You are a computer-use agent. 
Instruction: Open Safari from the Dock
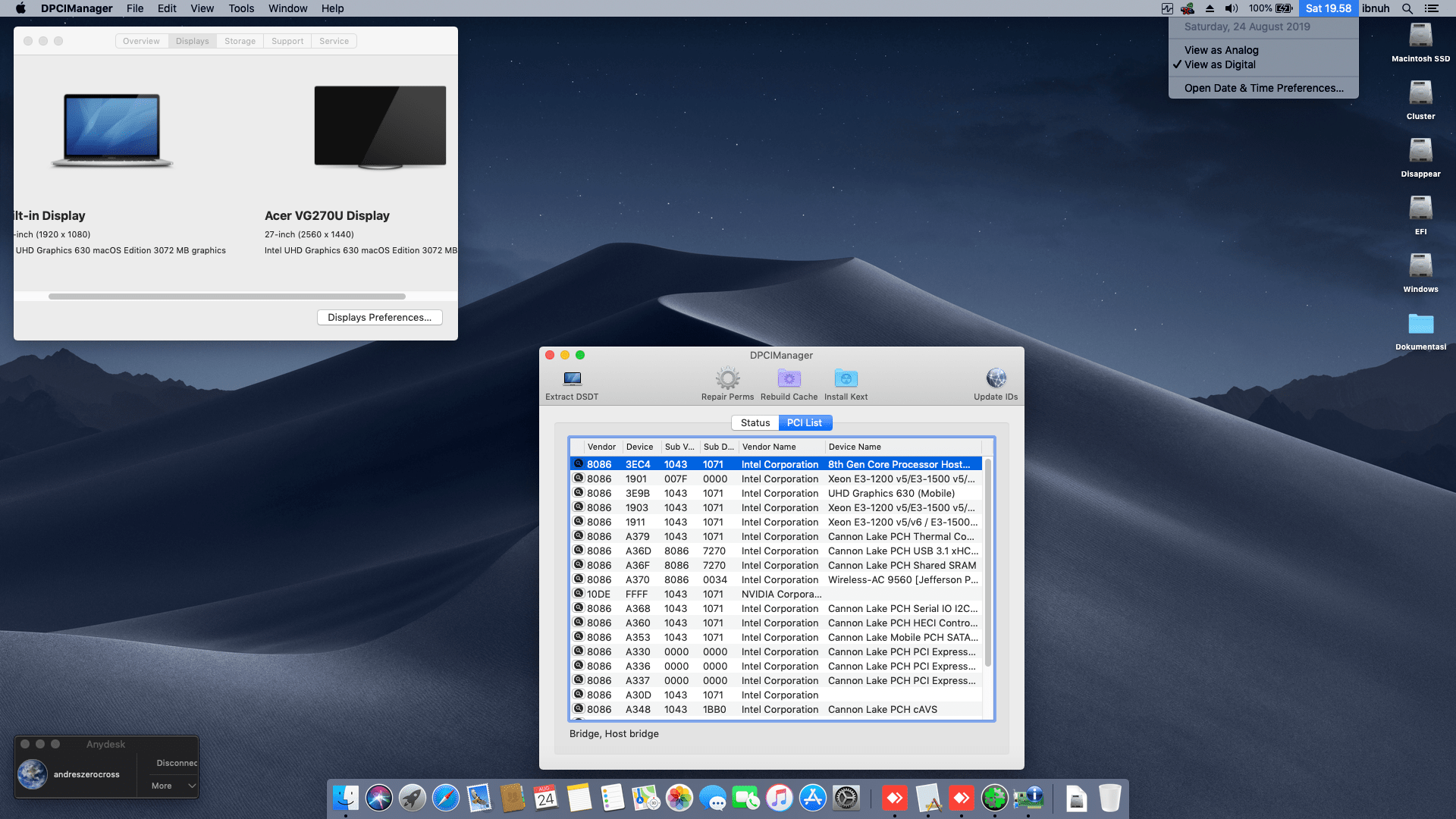446,798
